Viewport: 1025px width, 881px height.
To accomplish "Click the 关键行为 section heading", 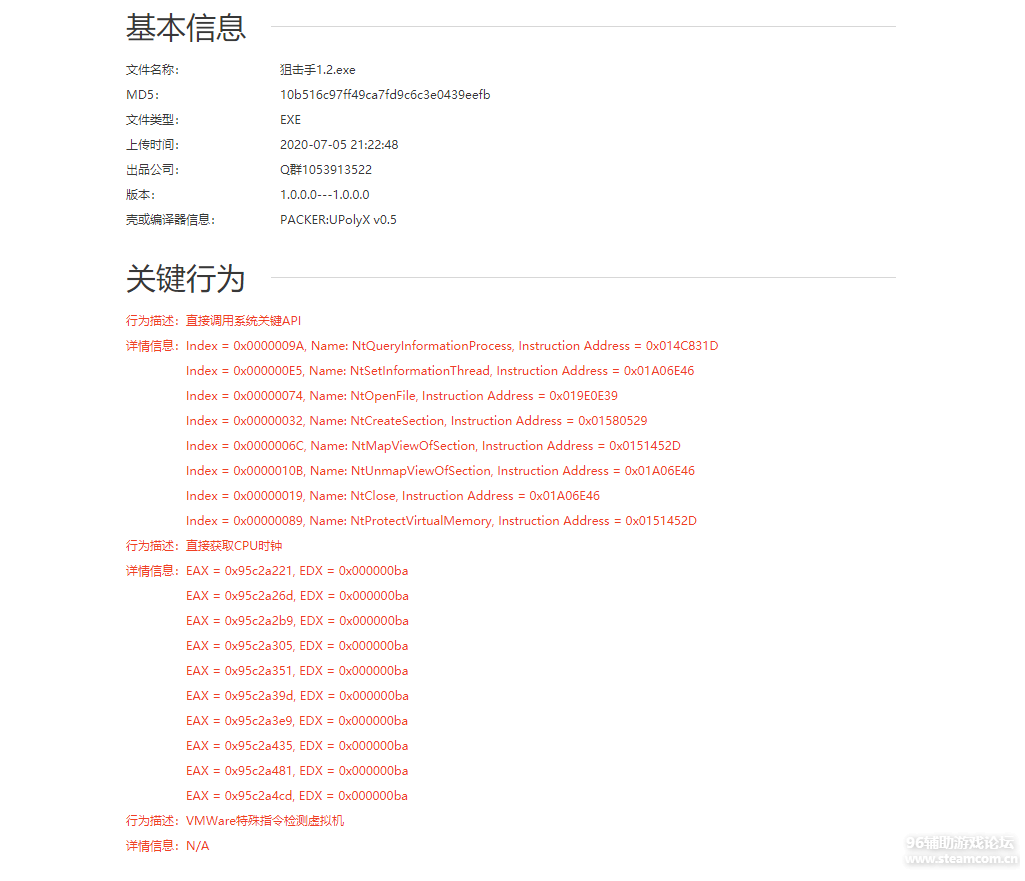I will pos(186,279).
